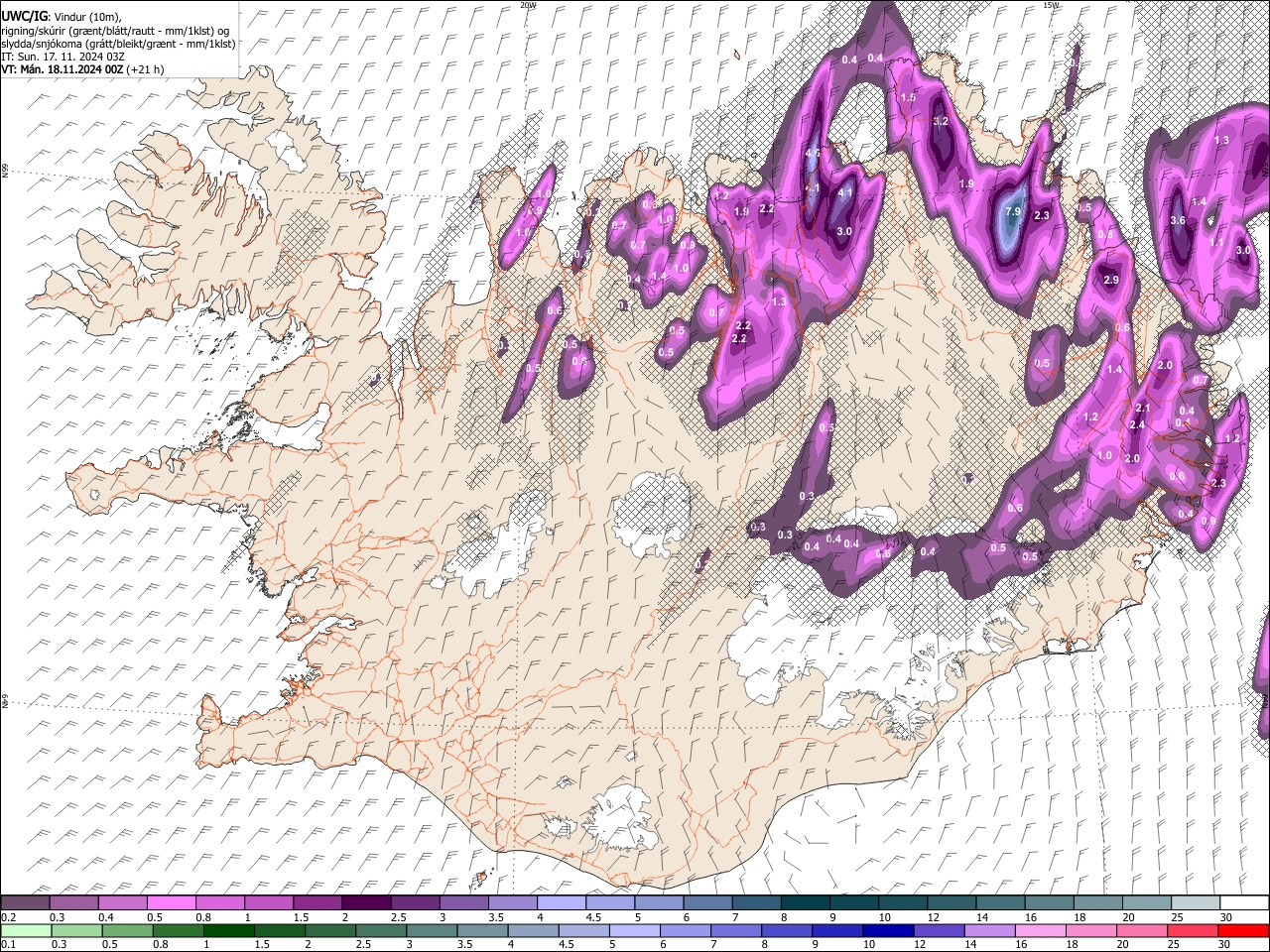The width and height of the screenshot is (1270, 952).
Task: Click the 2.4 precipitation value on the map
Action: coord(1137,425)
